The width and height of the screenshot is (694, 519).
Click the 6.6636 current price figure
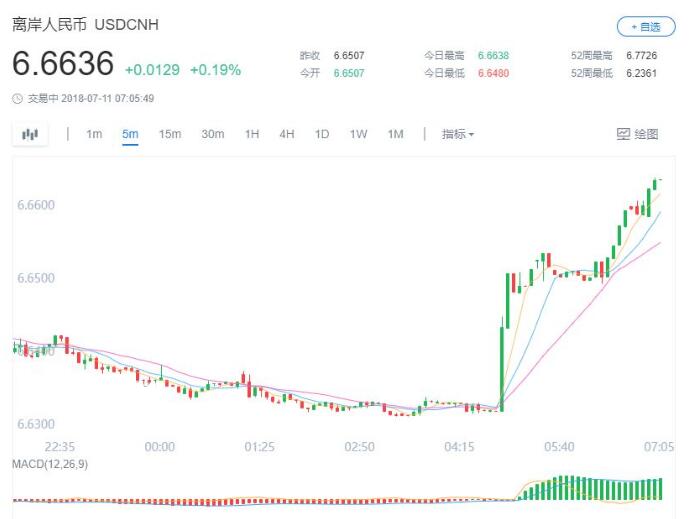click(63, 64)
